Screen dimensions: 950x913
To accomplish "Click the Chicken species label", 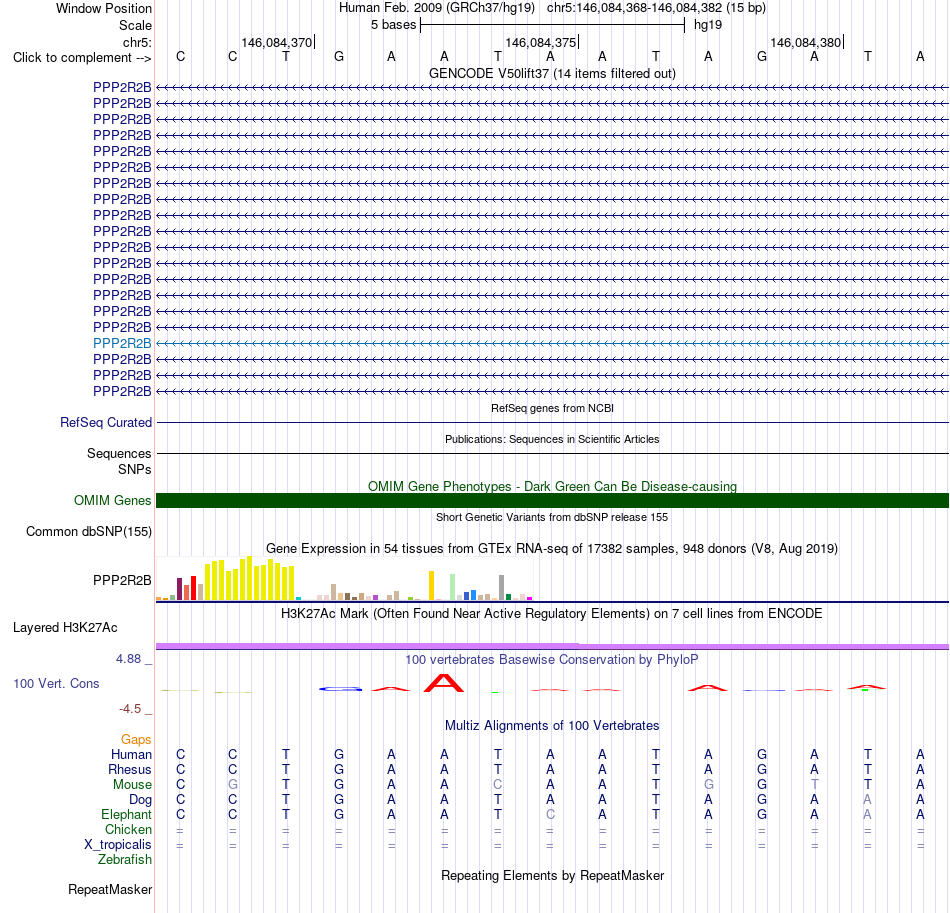I will tap(128, 829).
